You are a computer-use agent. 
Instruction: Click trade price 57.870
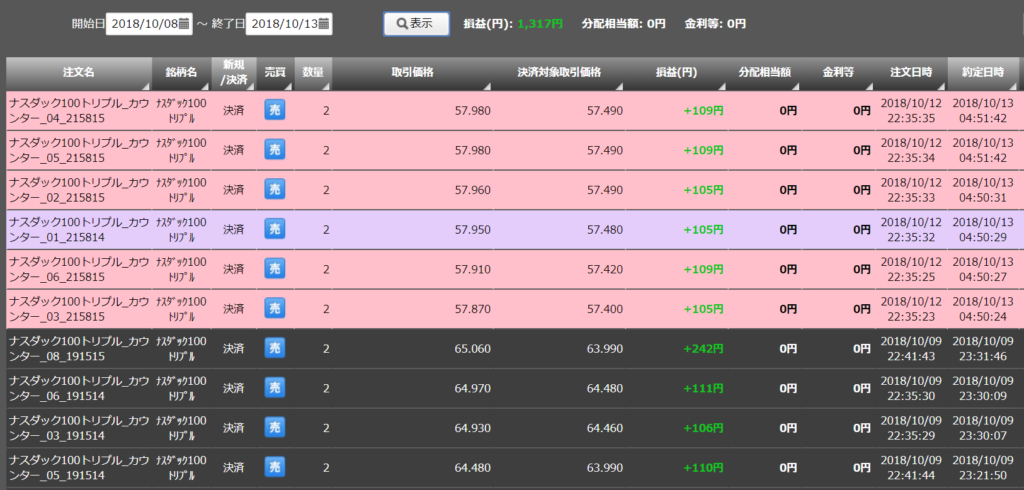[472, 309]
